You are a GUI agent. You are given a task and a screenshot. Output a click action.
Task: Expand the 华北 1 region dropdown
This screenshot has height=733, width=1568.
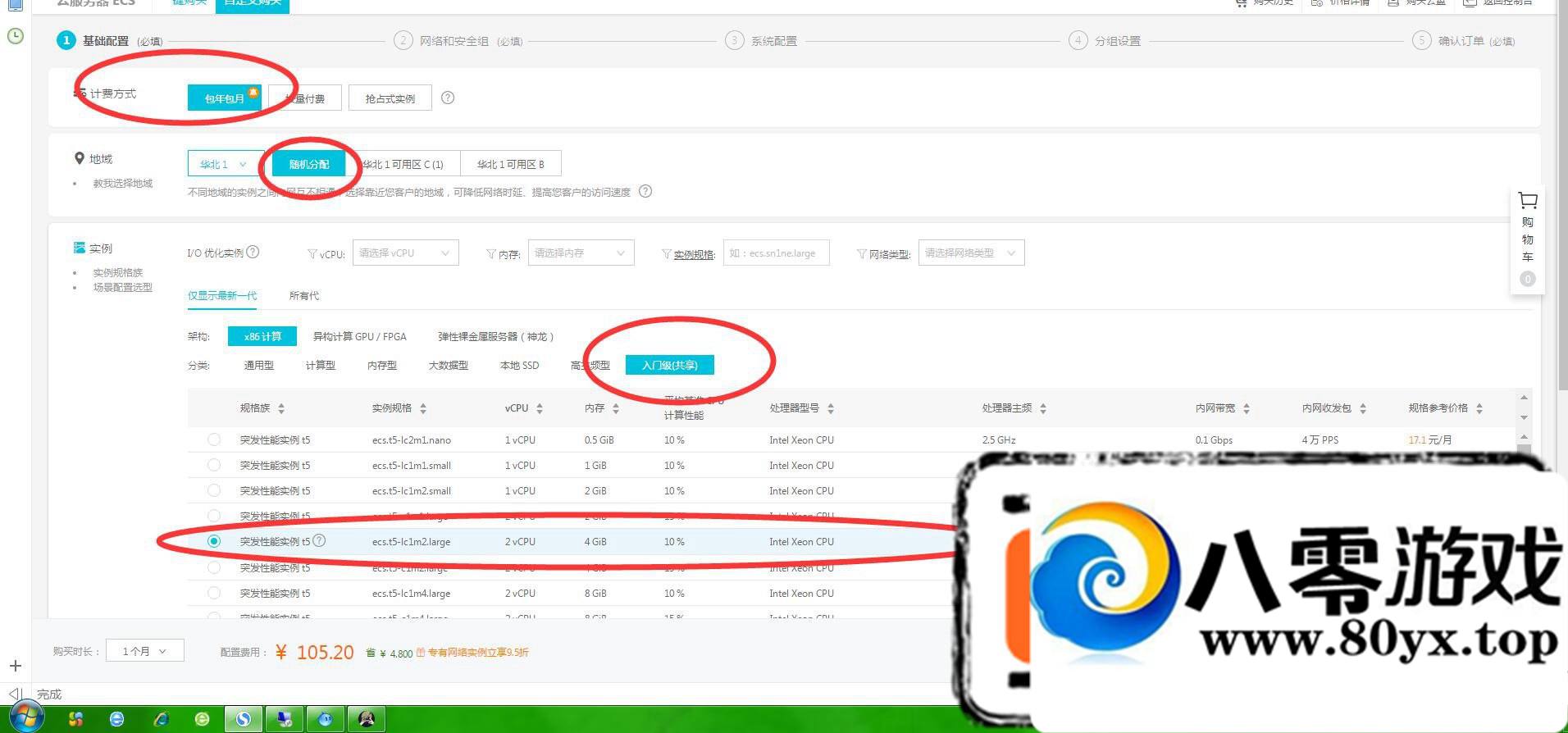[224, 164]
